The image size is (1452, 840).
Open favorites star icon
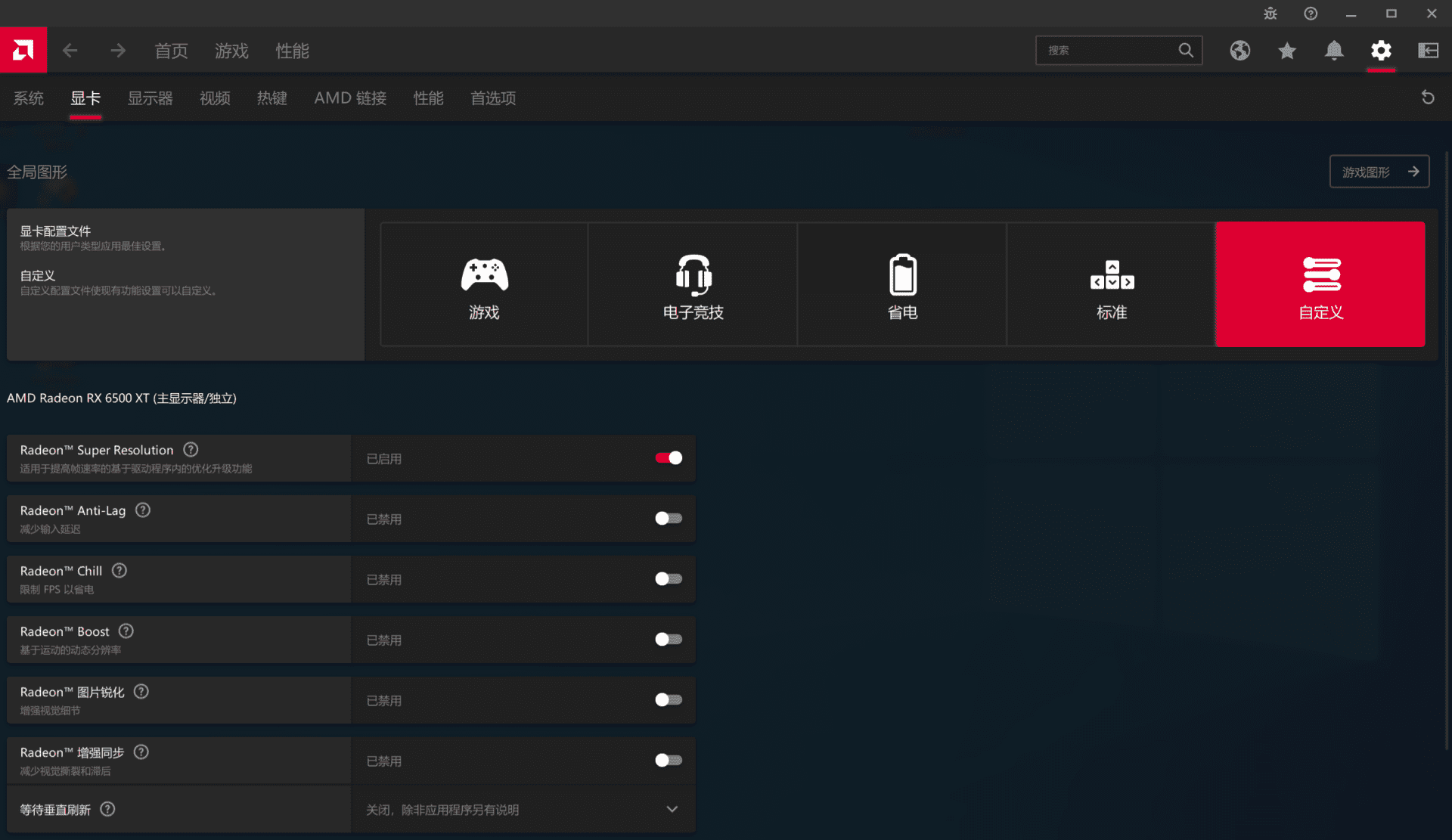point(1287,51)
